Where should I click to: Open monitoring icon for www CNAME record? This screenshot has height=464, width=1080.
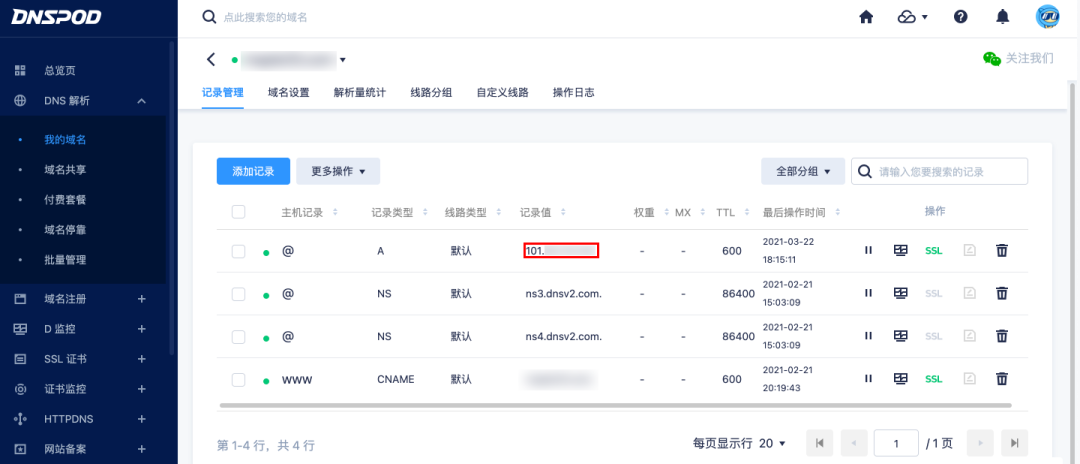tap(900, 379)
